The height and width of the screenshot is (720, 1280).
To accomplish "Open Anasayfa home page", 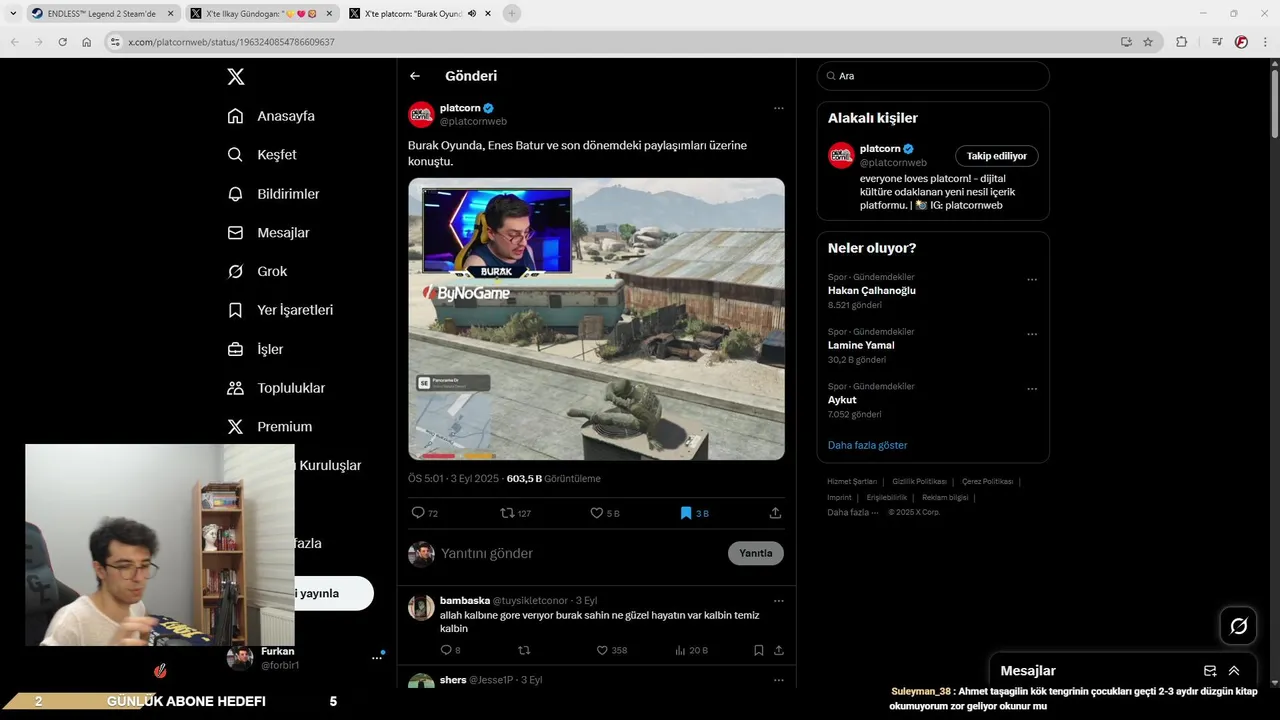I will [271, 116].
